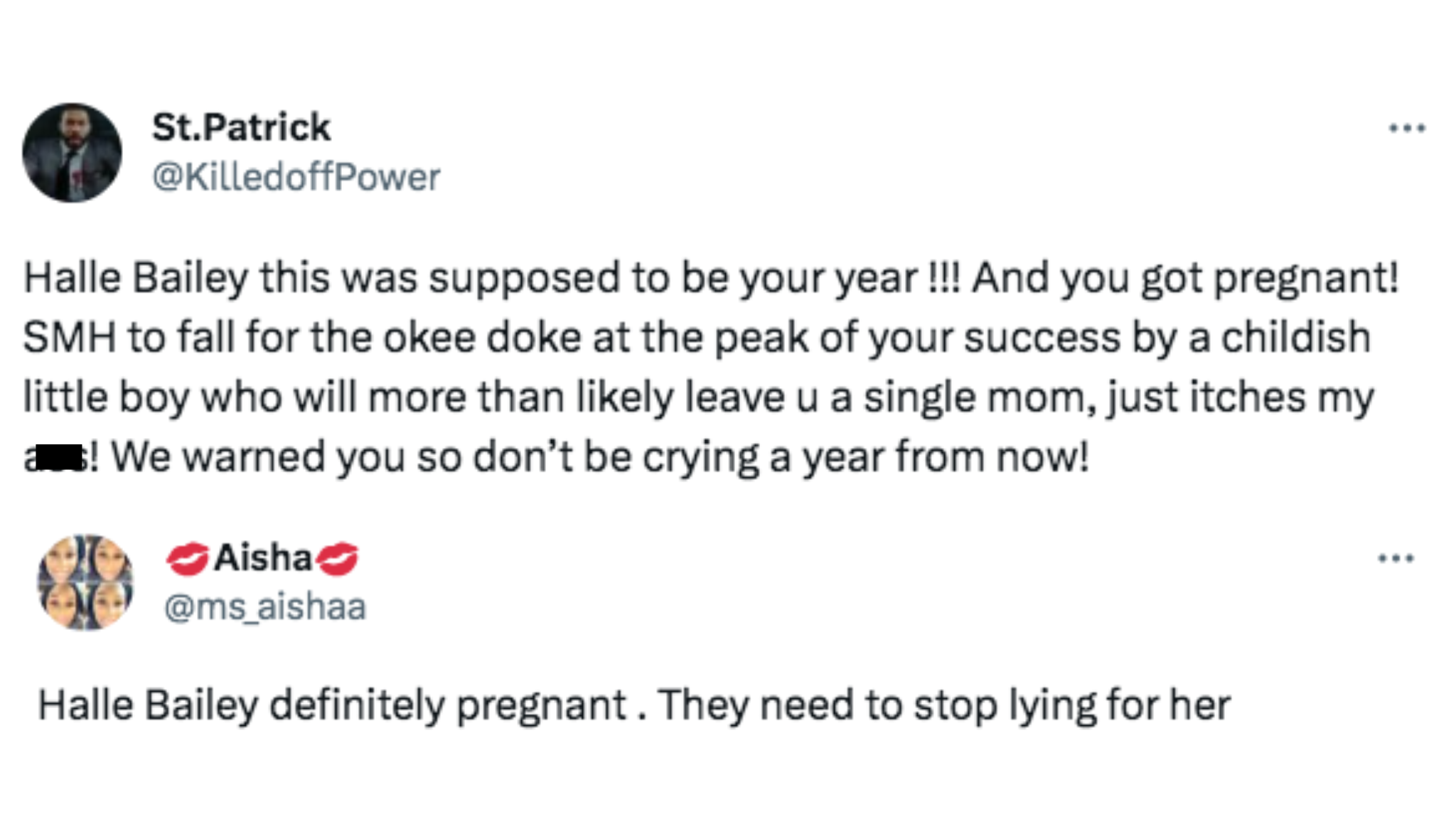Click "childish" at end of second line

pyautogui.click(x=1295, y=338)
